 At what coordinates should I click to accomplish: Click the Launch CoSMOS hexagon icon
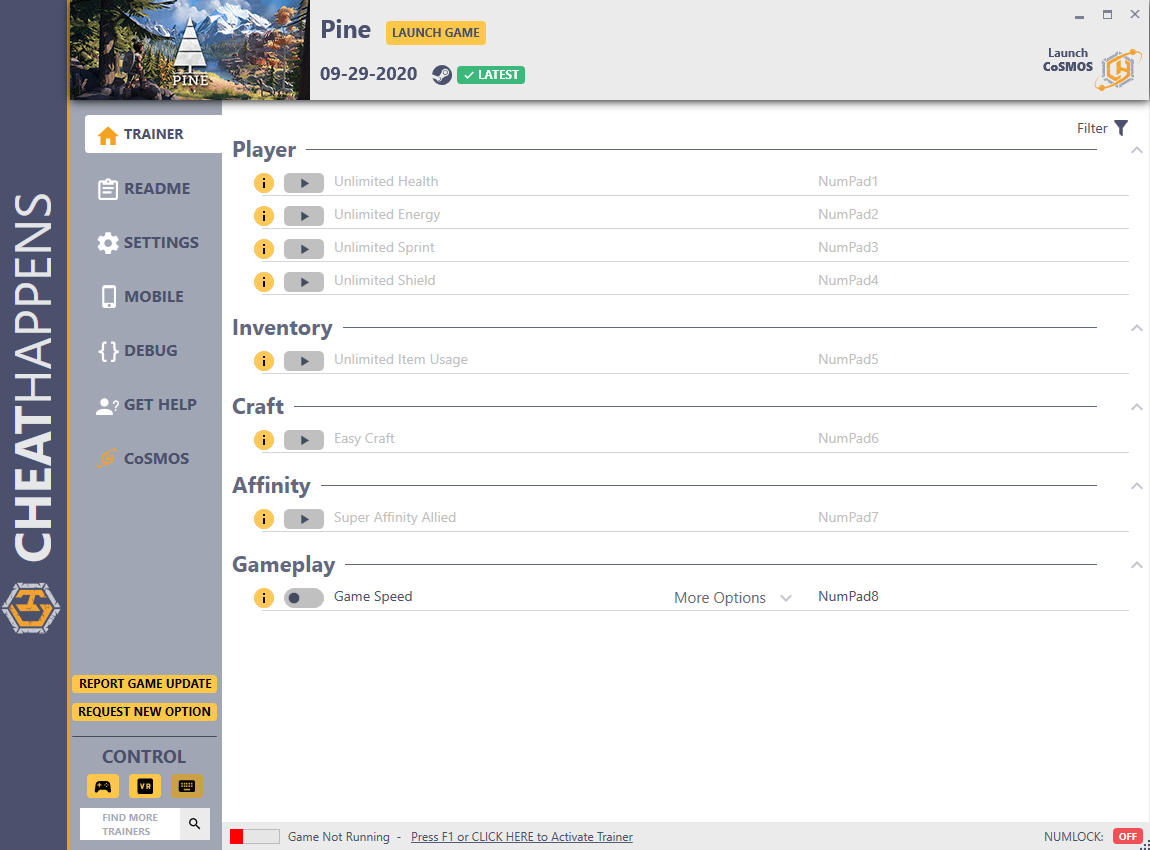pos(1118,69)
